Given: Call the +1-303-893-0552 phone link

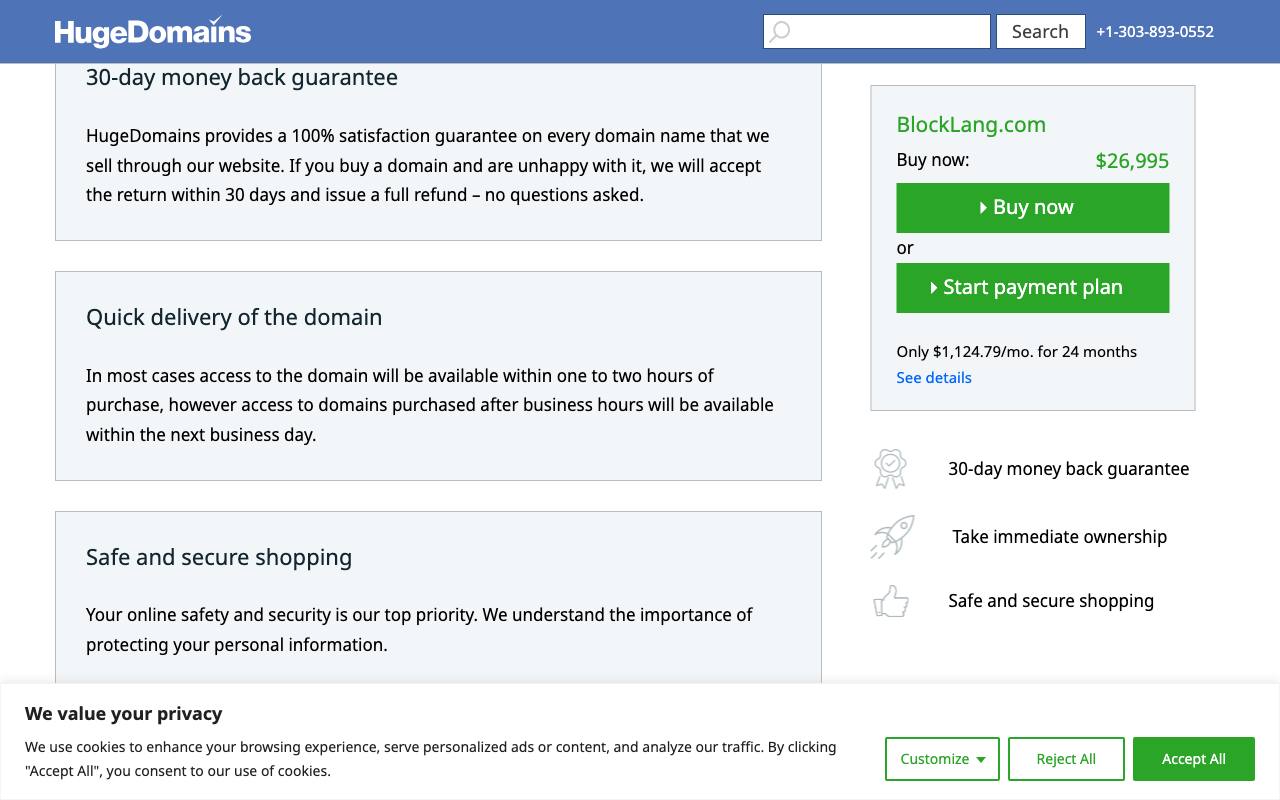Looking at the screenshot, I should 1155,31.
